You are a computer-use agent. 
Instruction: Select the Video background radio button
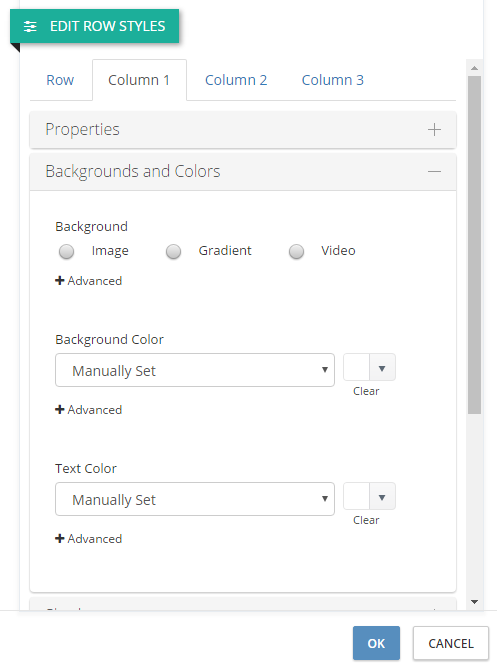(x=296, y=252)
